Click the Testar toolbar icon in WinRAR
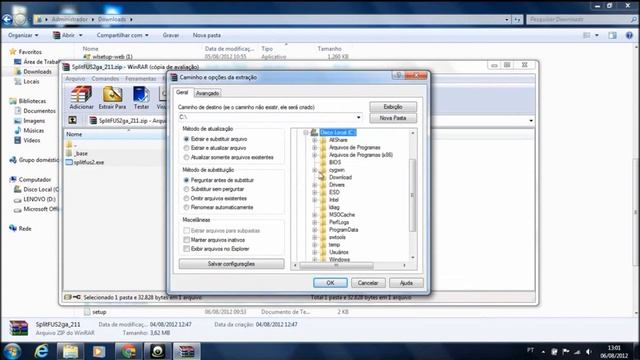Image resolution: width=640 pixels, height=360 pixels. [x=141, y=98]
